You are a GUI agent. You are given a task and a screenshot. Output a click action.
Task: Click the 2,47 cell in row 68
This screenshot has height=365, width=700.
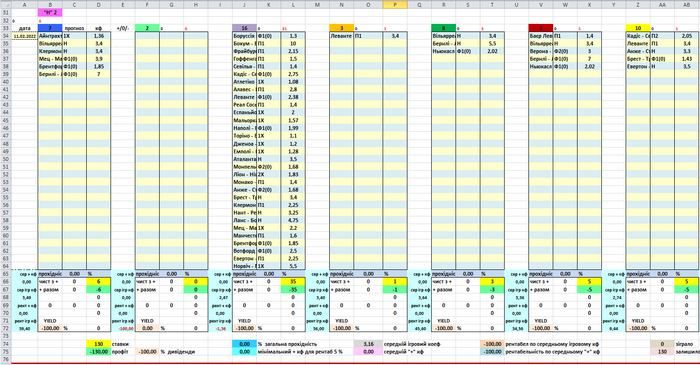(x=220, y=297)
